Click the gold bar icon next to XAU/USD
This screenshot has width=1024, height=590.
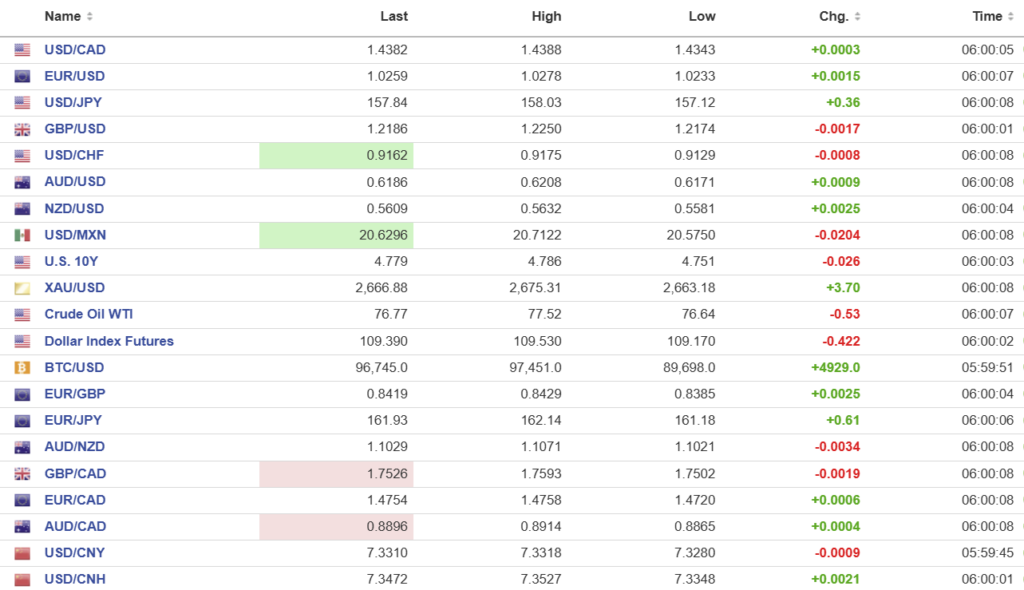[22, 288]
